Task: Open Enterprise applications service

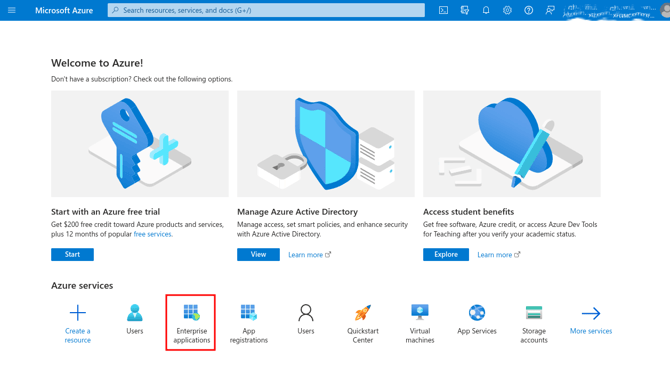Action: coord(191,323)
